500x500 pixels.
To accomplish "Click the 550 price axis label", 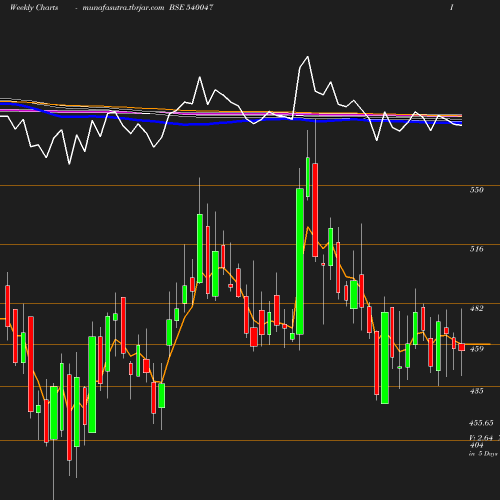I will 476,190.
